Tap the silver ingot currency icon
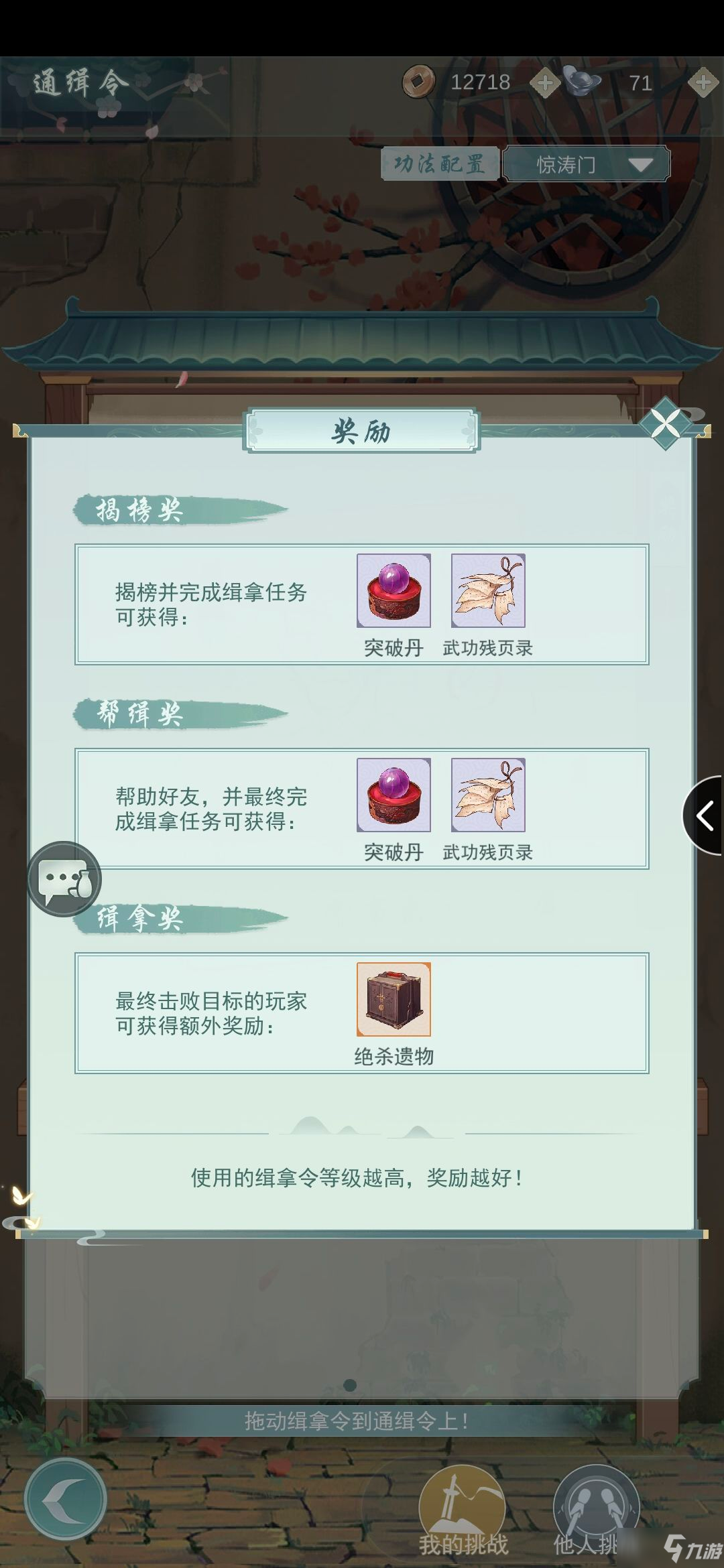This screenshot has height=1568, width=724. [581, 82]
